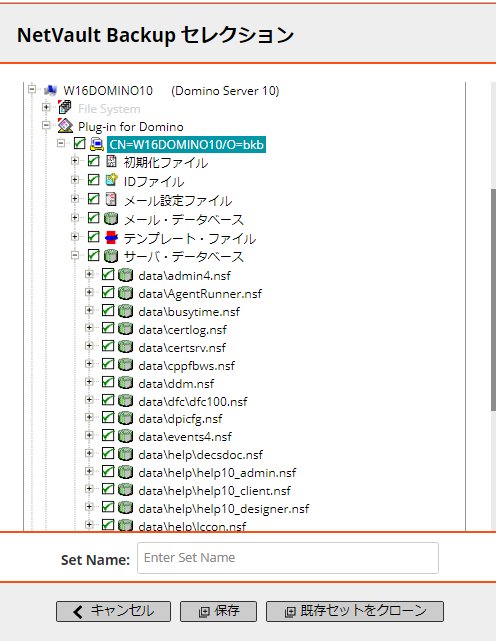Click the vertical scrollbar thumb
The width and height of the screenshot is (496, 641).
coord(493,300)
